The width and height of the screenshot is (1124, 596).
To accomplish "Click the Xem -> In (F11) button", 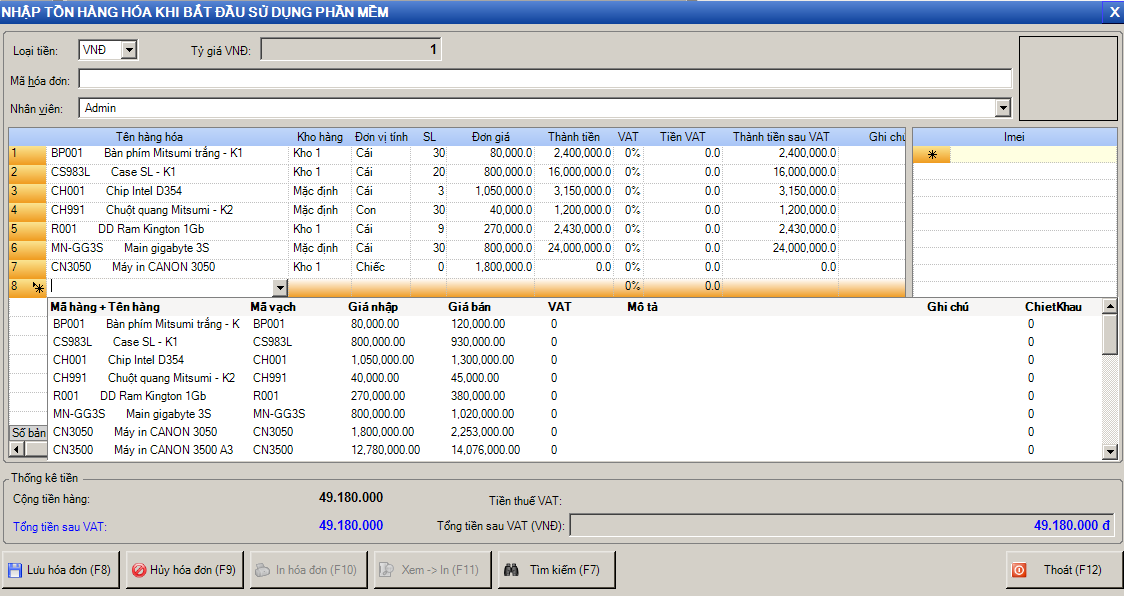I will tap(433, 570).
